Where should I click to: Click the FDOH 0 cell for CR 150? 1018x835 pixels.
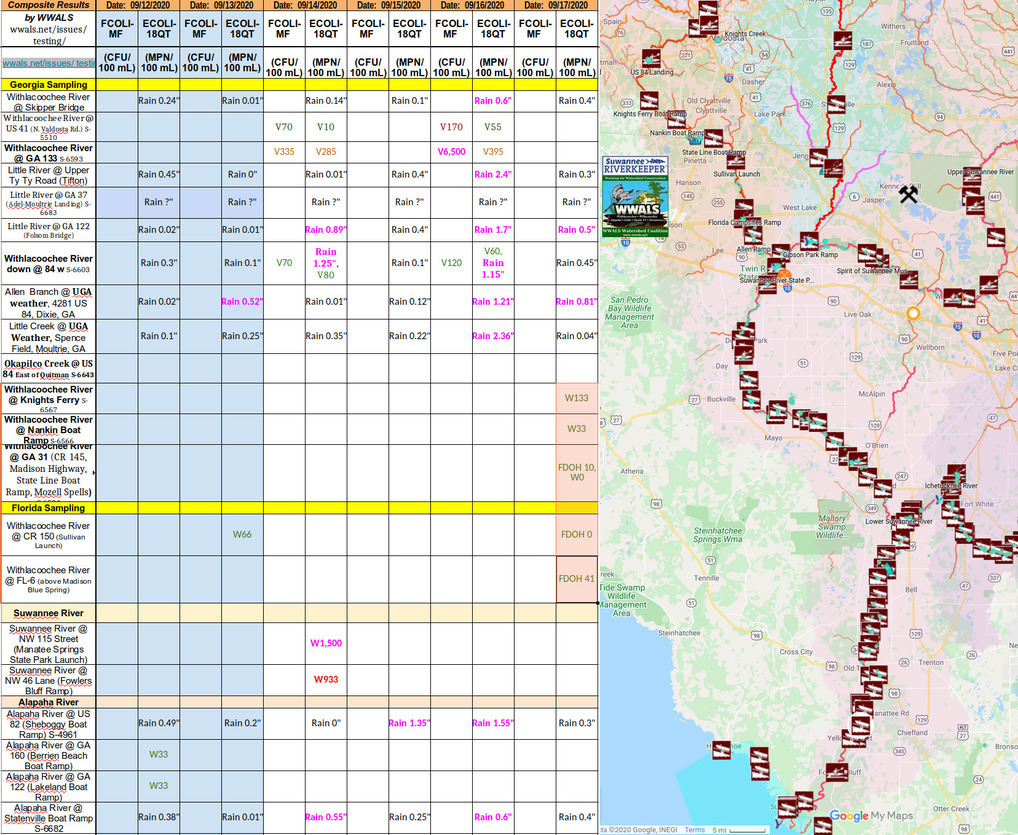[577, 534]
